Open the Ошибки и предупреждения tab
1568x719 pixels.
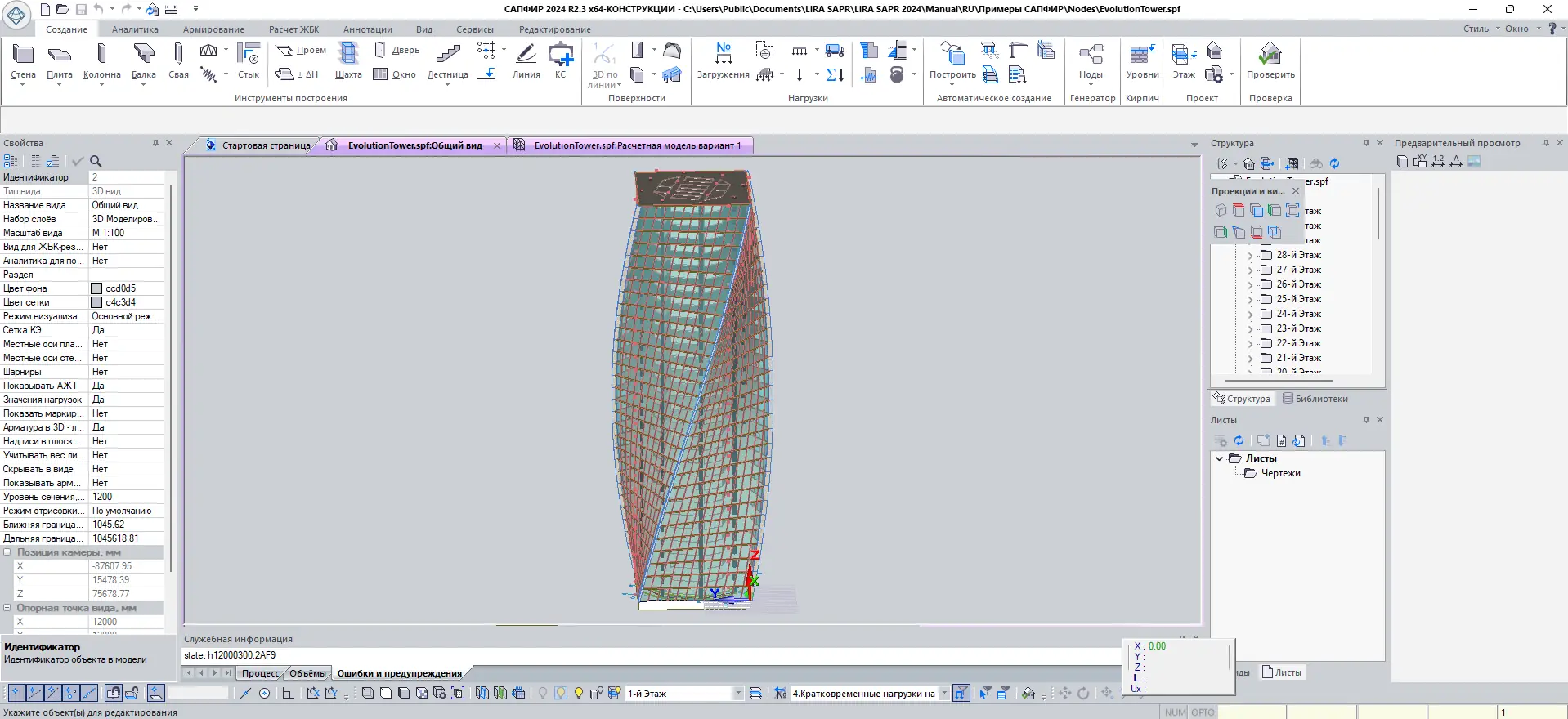(399, 673)
